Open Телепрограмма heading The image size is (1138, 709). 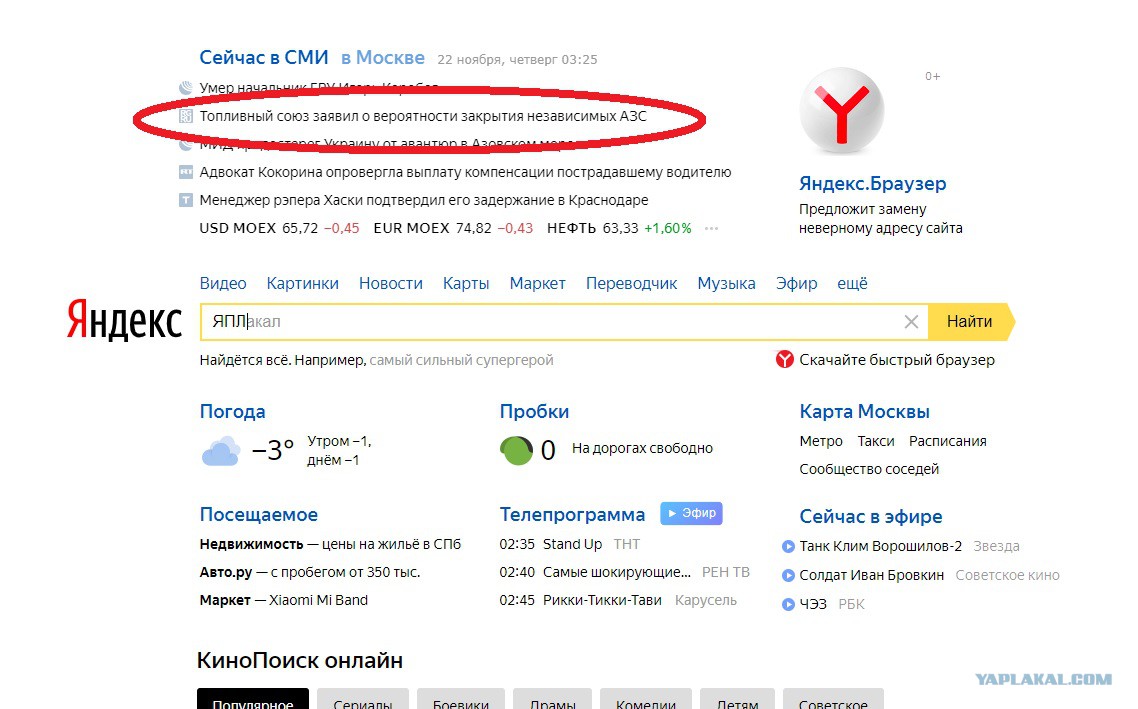pos(572,515)
